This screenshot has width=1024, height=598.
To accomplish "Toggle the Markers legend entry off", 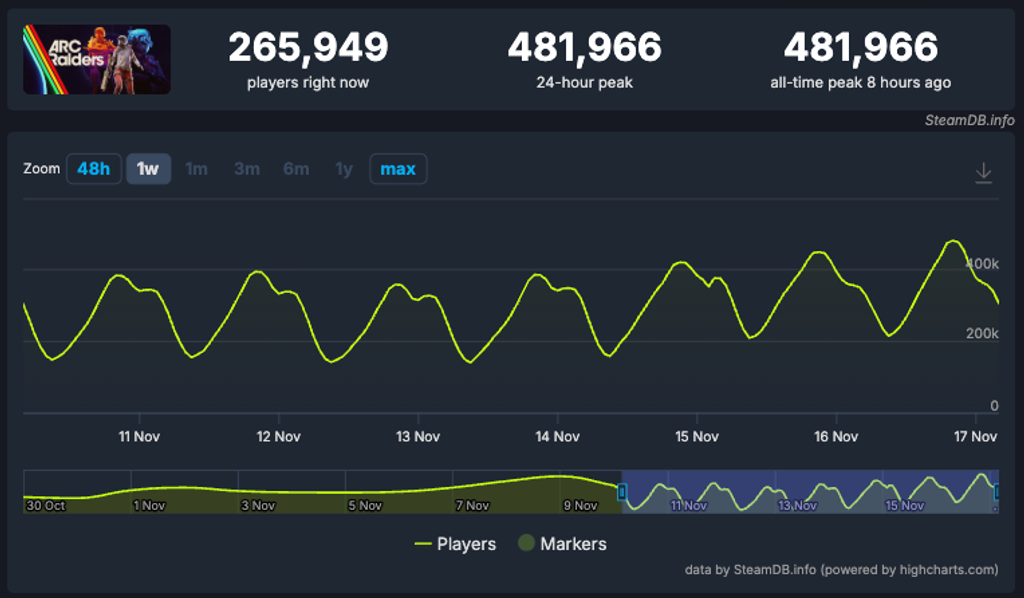I will pos(561,544).
